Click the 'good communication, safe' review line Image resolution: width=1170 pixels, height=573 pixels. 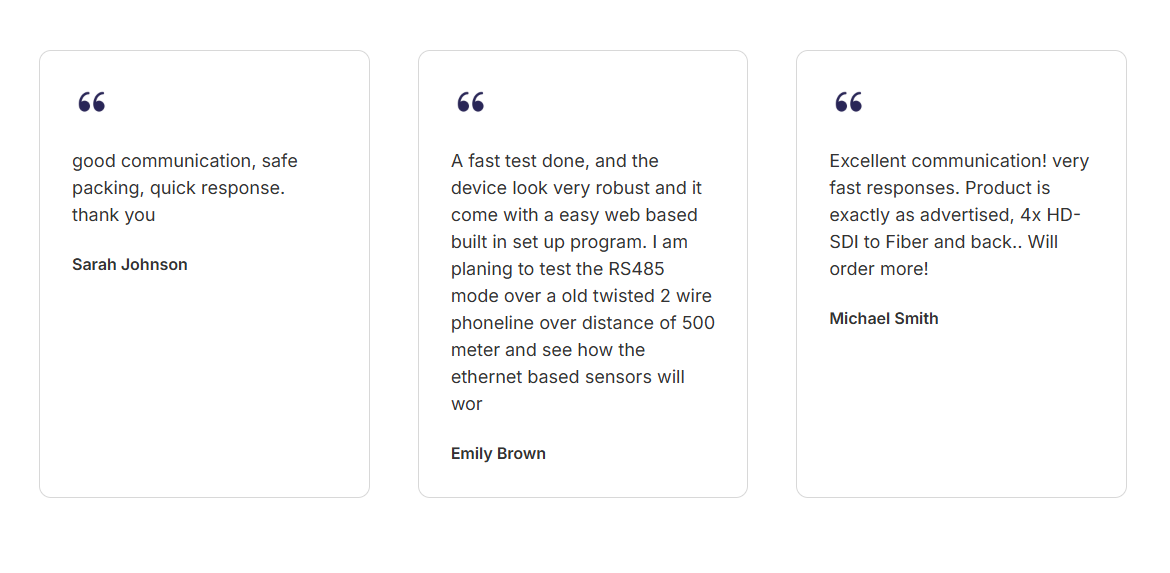coord(185,161)
